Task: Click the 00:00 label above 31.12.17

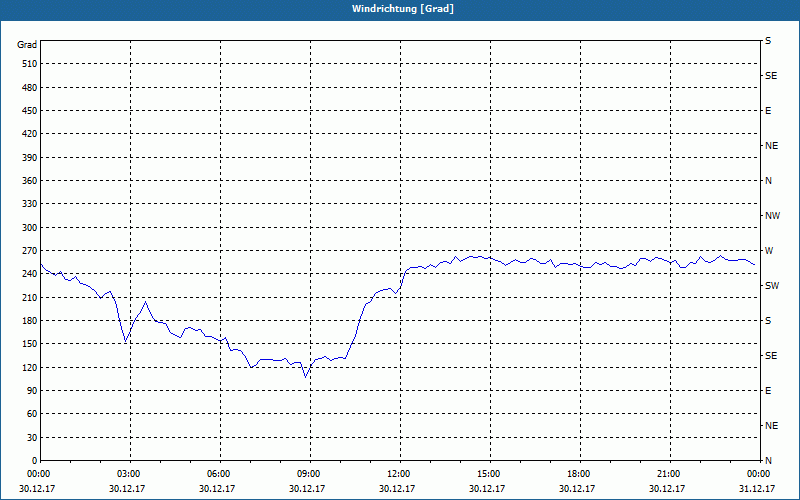Action: [x=760, y=474]
